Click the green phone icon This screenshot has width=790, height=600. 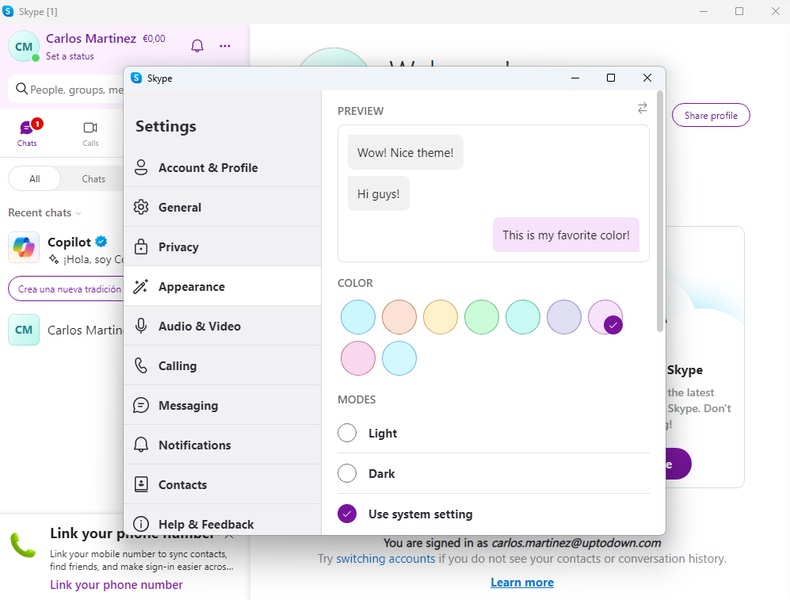pos(23,545)
